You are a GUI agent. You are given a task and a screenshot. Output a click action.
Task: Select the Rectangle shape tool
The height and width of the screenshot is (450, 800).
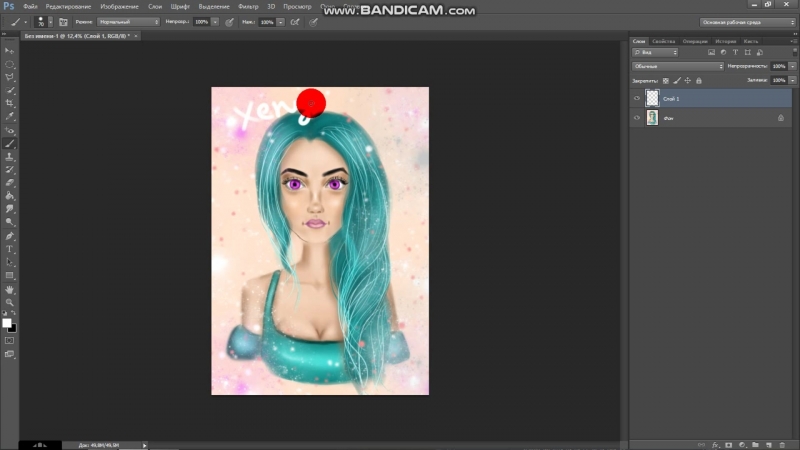point(9,276)
